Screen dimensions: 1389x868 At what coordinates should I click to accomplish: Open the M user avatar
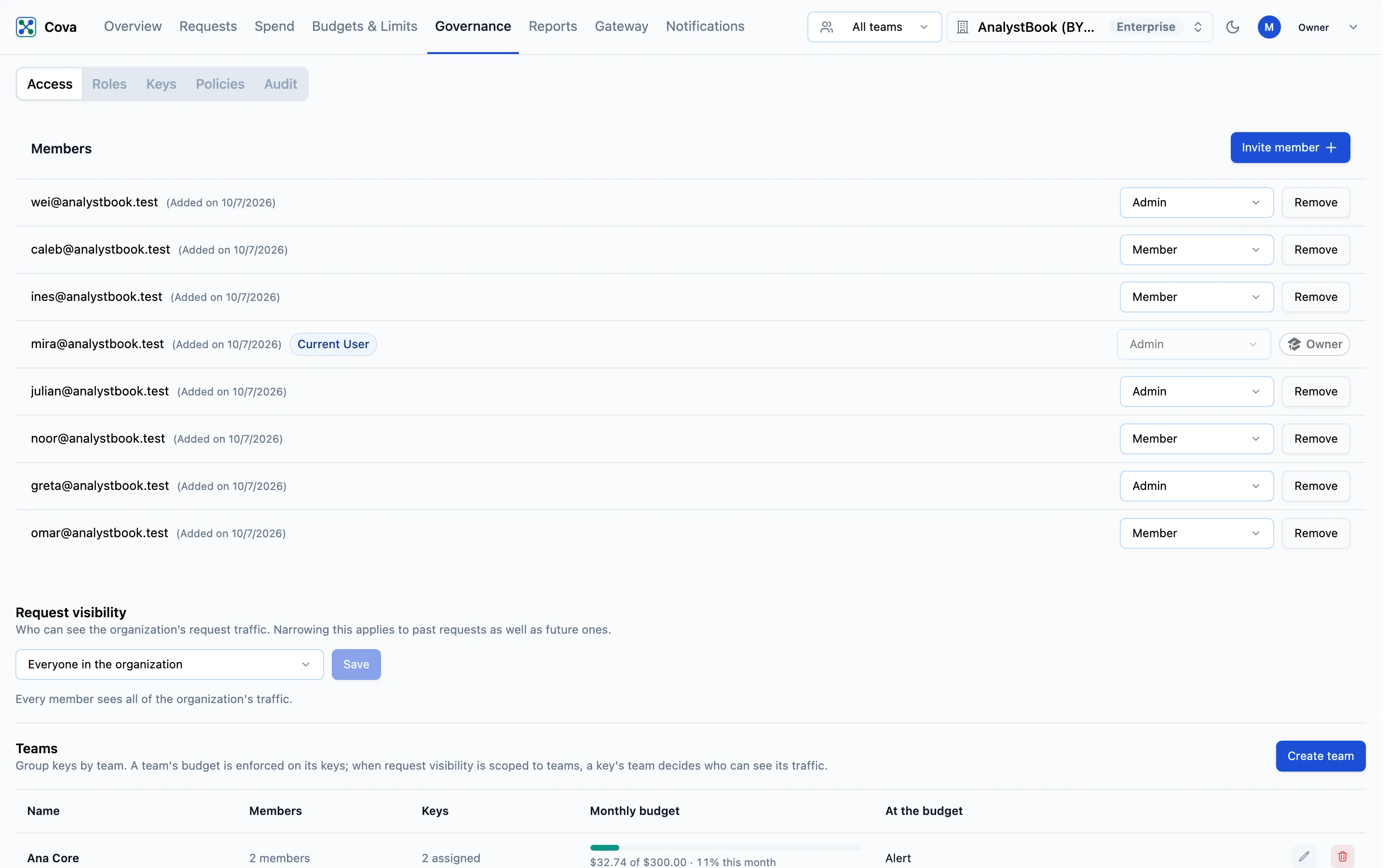(1269, 27)
